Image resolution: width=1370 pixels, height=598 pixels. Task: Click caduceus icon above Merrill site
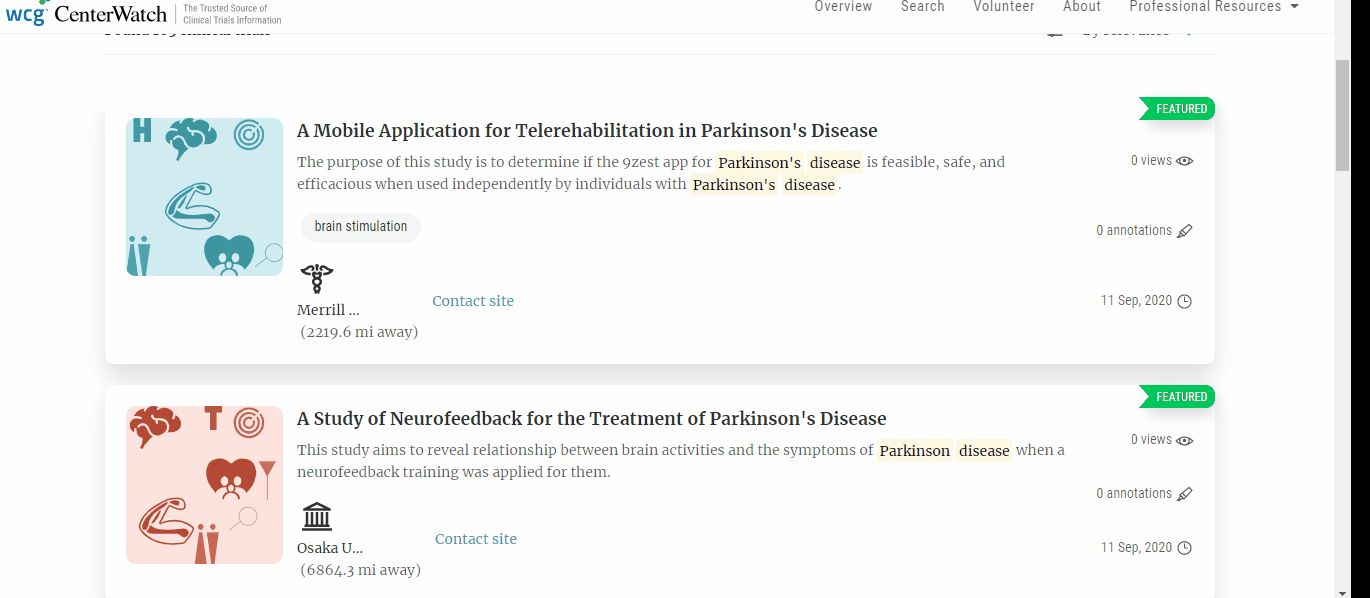pos(317,279)
